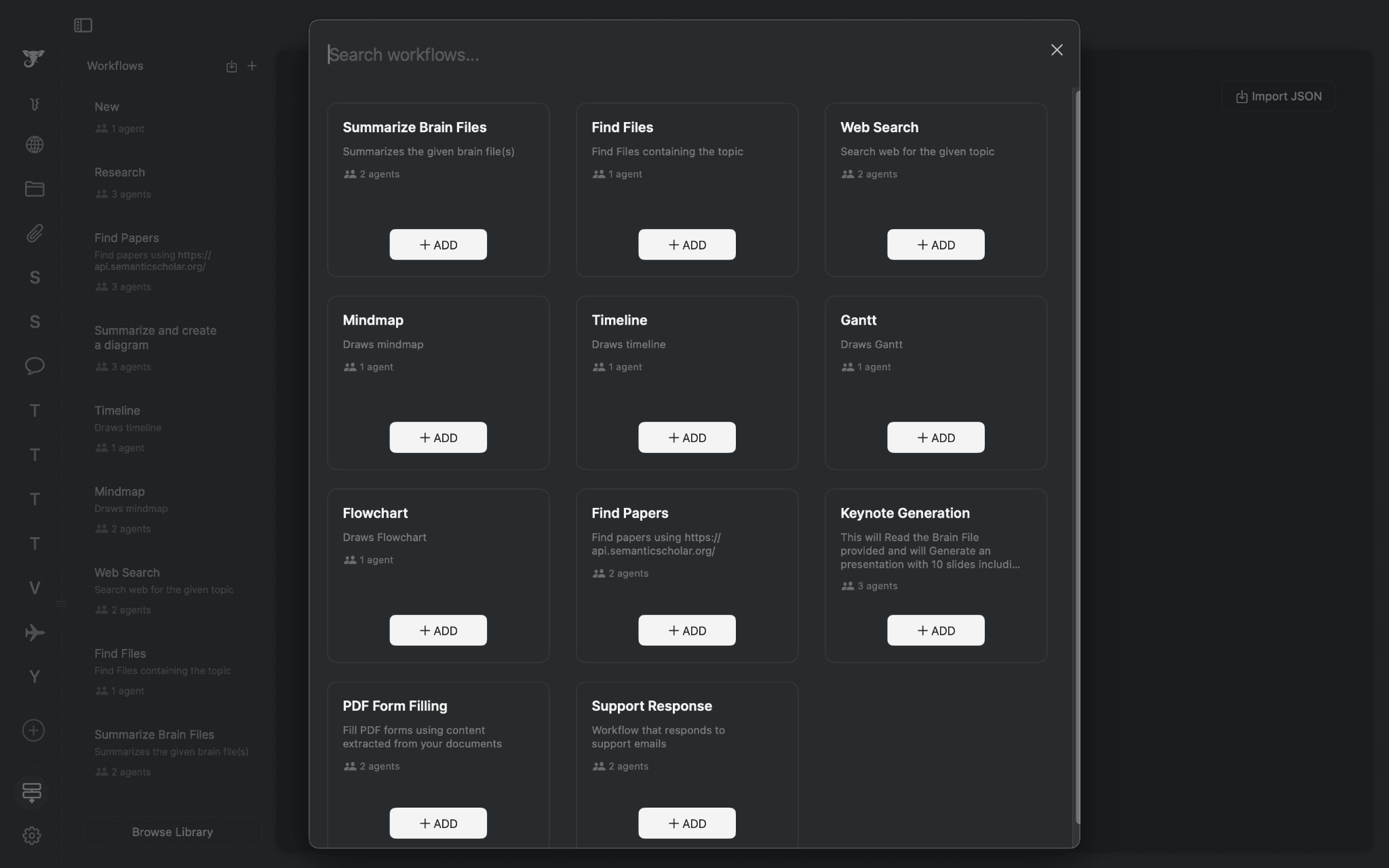Click the circled plus add workspace icon

[33, 730]
